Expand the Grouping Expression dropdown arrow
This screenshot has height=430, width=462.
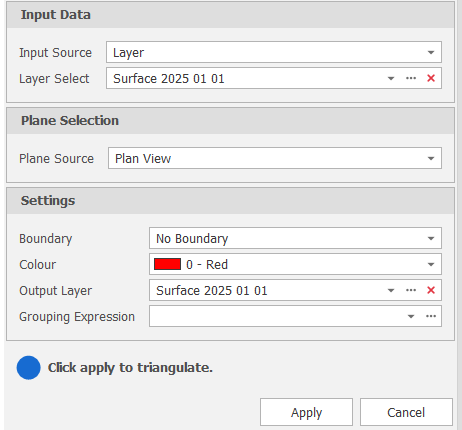point(411,316)
